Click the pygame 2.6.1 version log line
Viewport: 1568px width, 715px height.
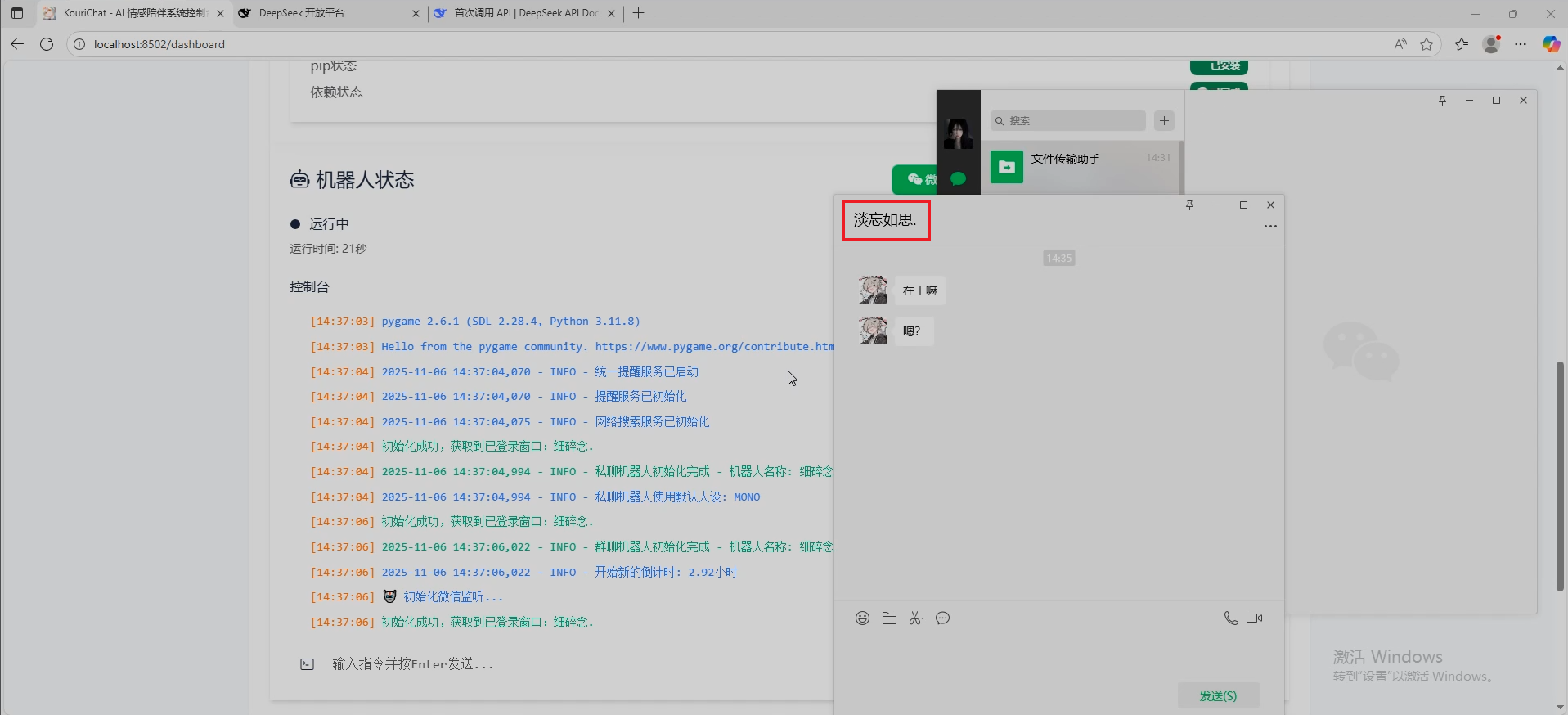click(510, 322)
